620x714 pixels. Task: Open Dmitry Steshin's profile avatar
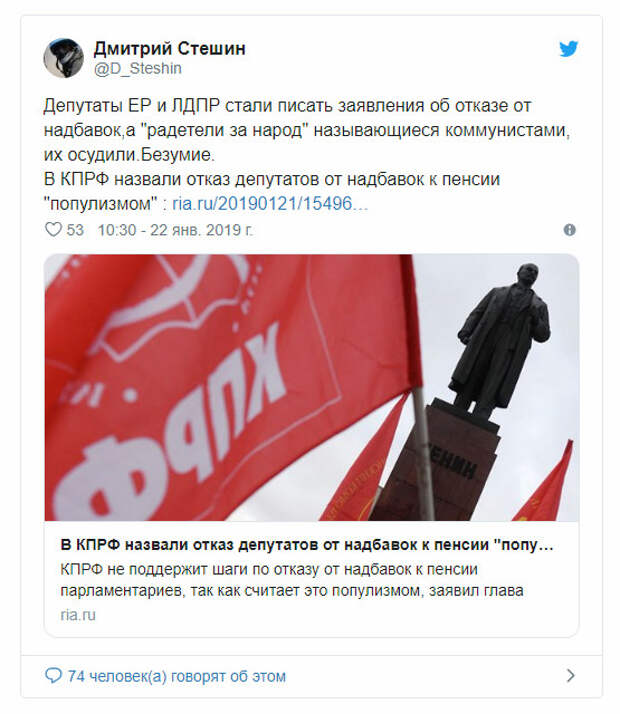click(63, 58)
